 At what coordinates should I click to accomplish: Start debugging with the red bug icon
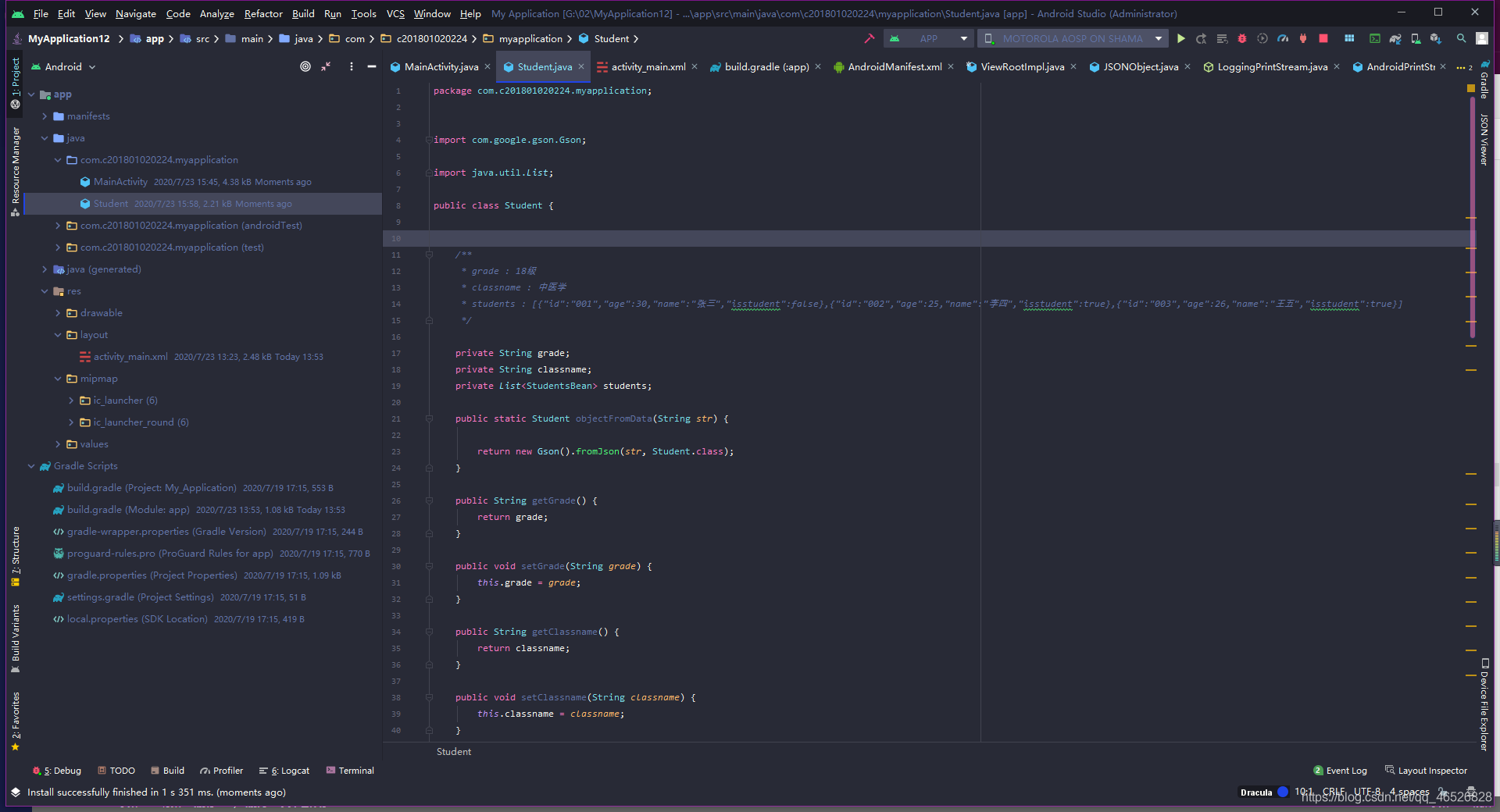coord(1242,38)
